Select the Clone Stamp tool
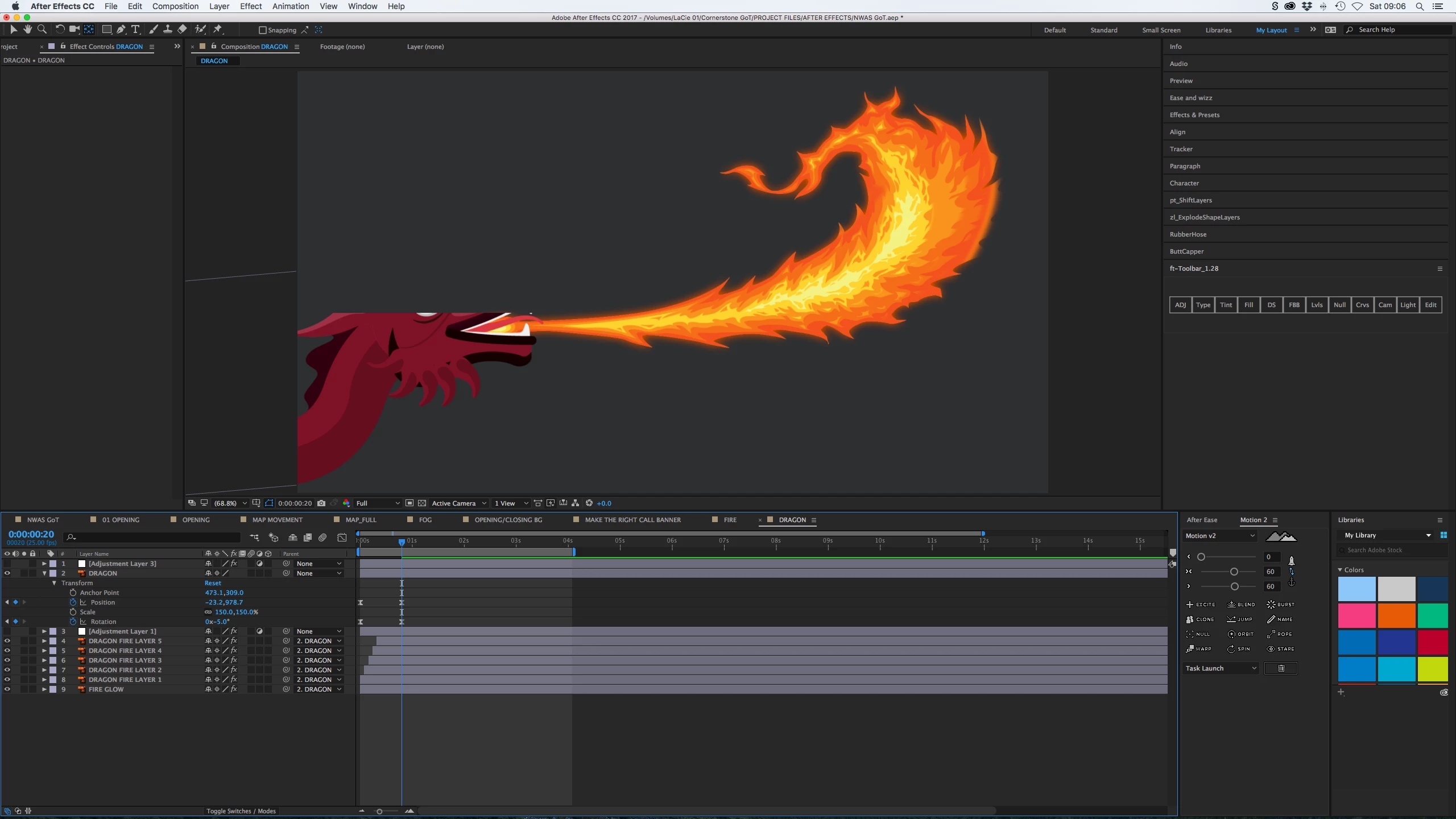The height and width of the screenshot is (819, 1456). point(168,30)
